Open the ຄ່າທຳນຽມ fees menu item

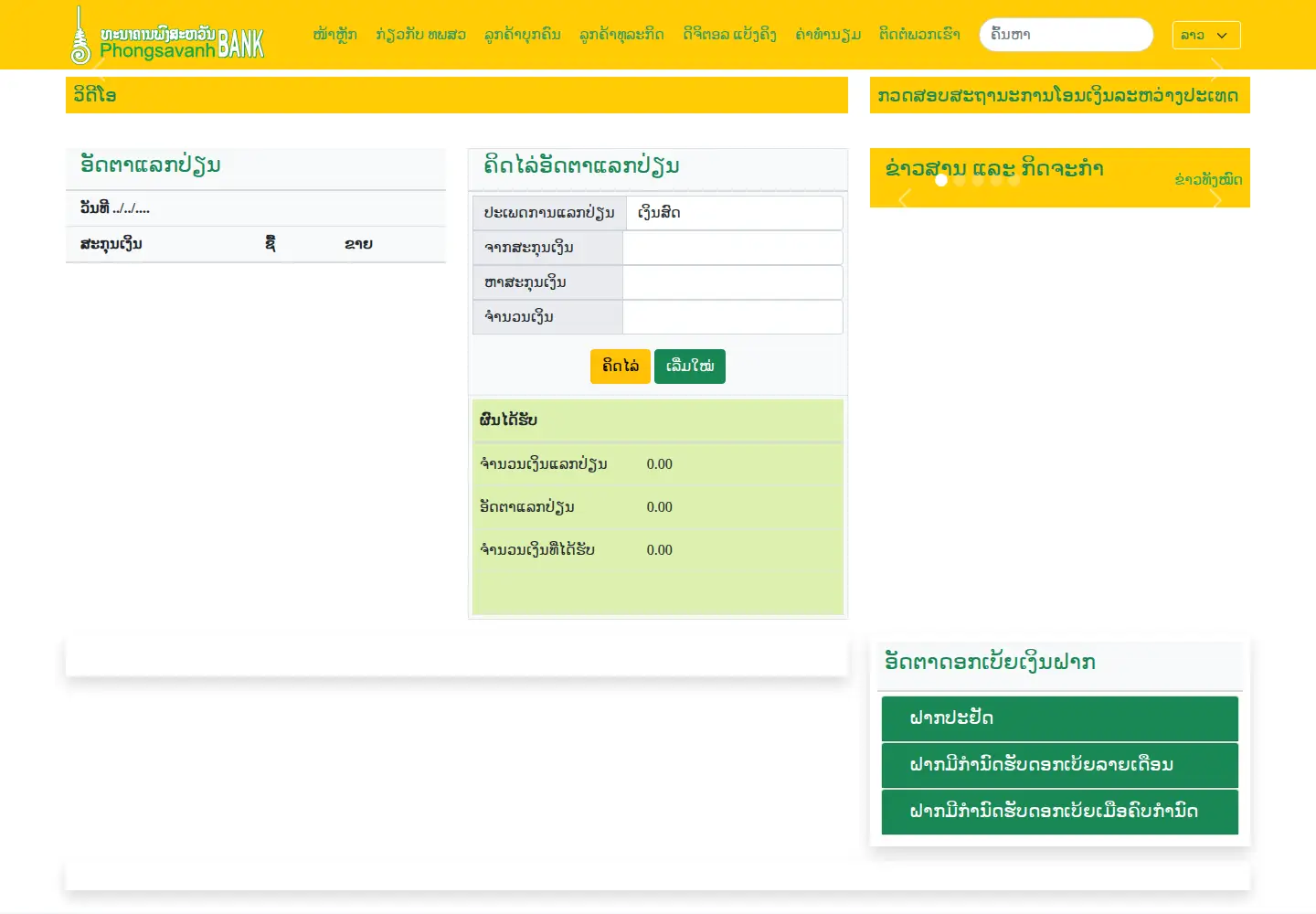(x=828, y=35)
